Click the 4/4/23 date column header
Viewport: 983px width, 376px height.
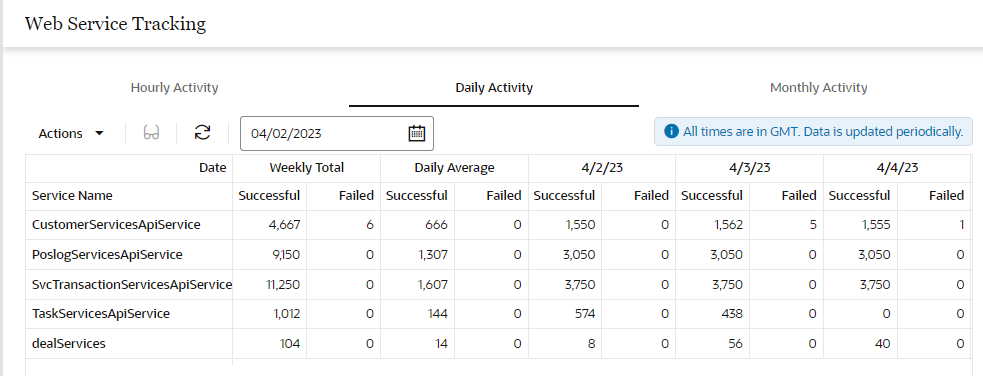(x=897, y=167)
